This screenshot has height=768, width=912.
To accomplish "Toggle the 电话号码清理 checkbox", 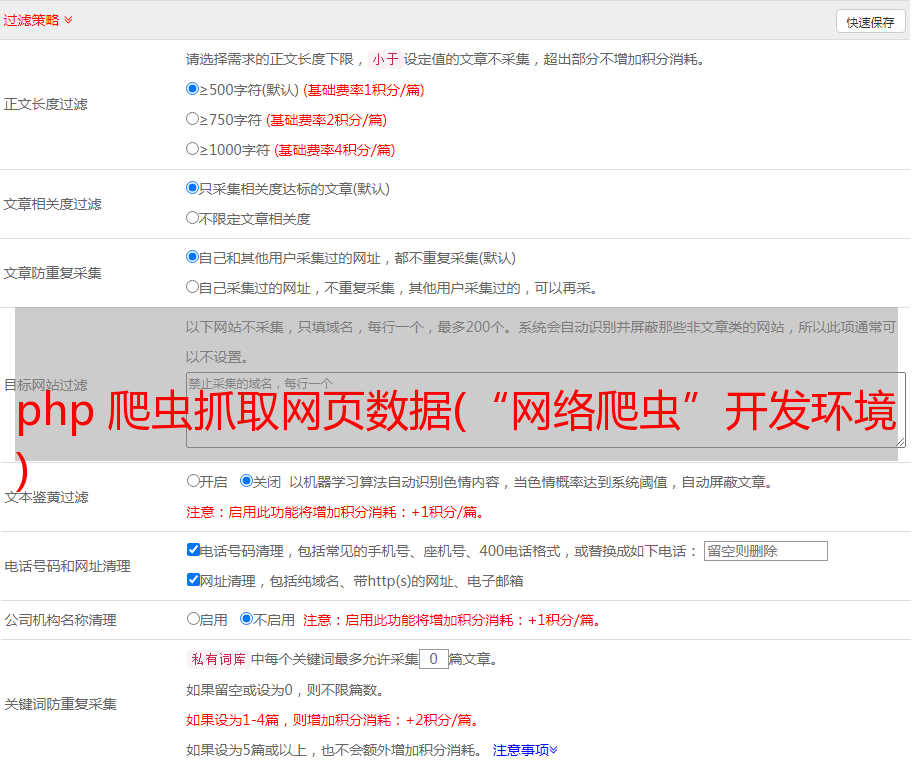I will pyautogui.click(x=193, y=550).
